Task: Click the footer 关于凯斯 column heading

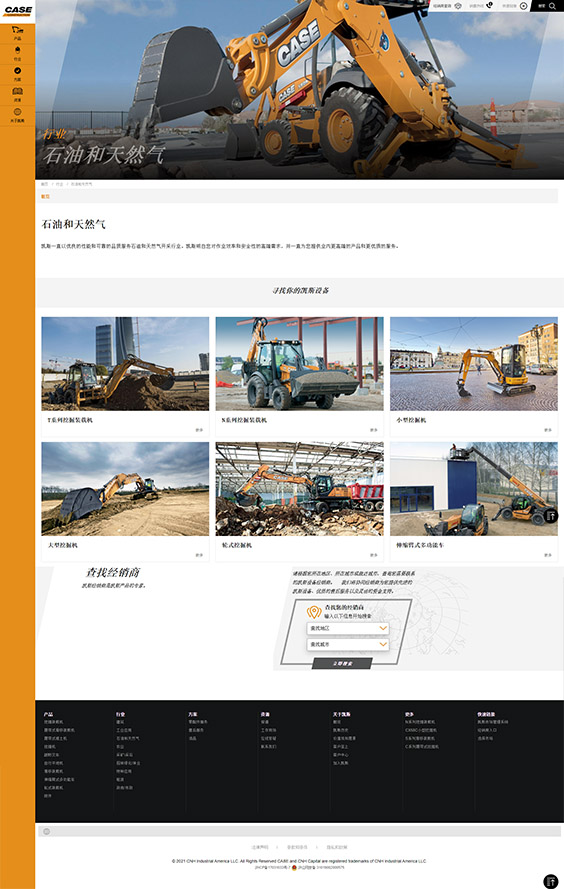Action: 341,714
